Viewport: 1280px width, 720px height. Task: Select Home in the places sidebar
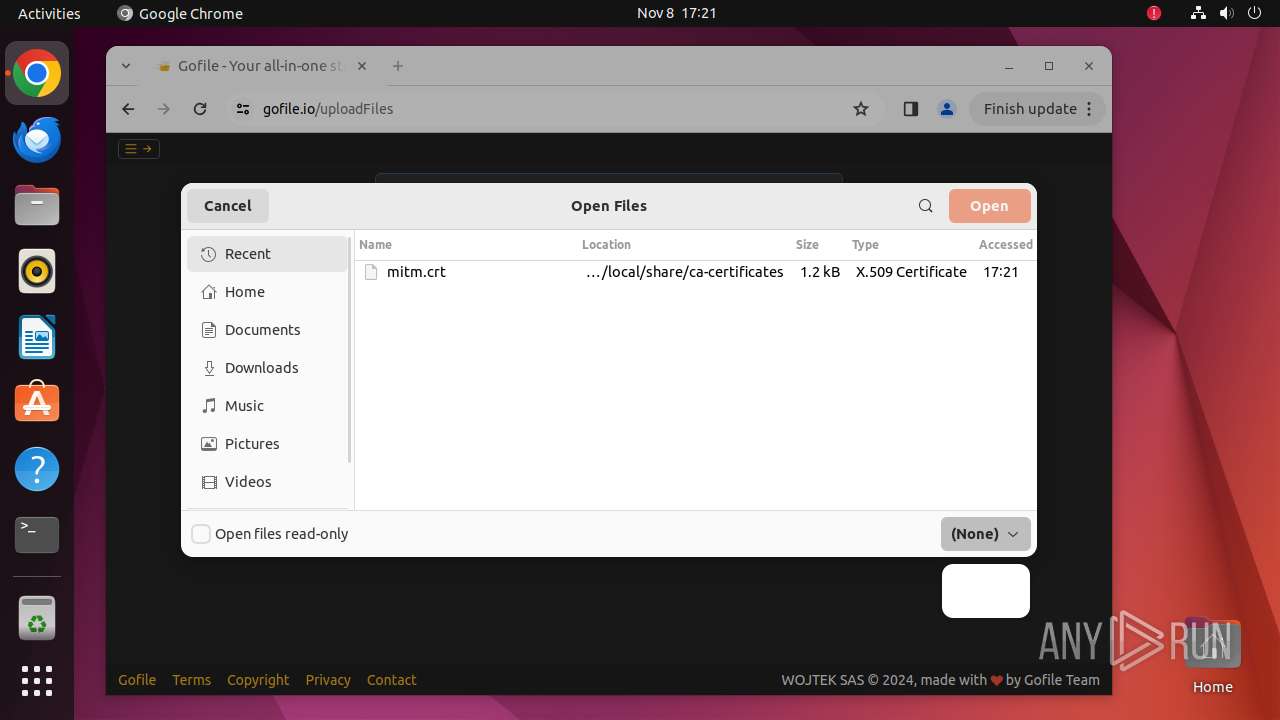coord(267,292)
